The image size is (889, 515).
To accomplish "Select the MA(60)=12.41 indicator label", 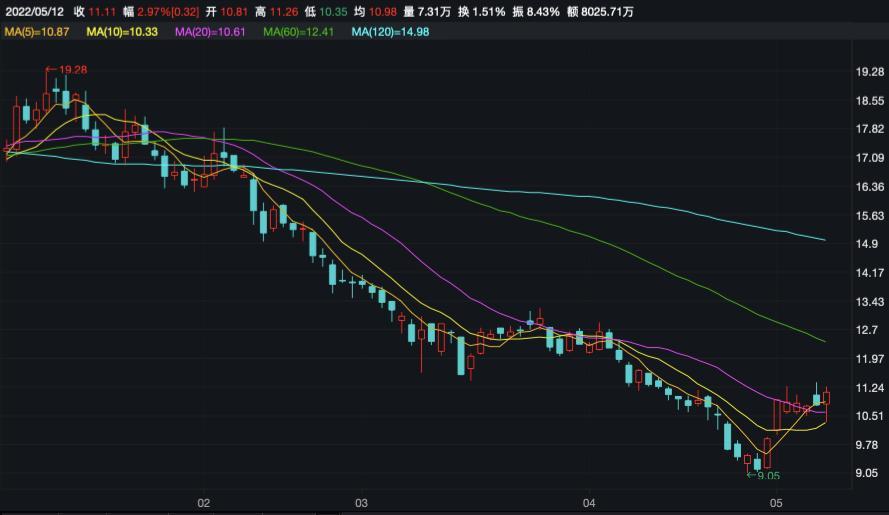I will point(300,33).
